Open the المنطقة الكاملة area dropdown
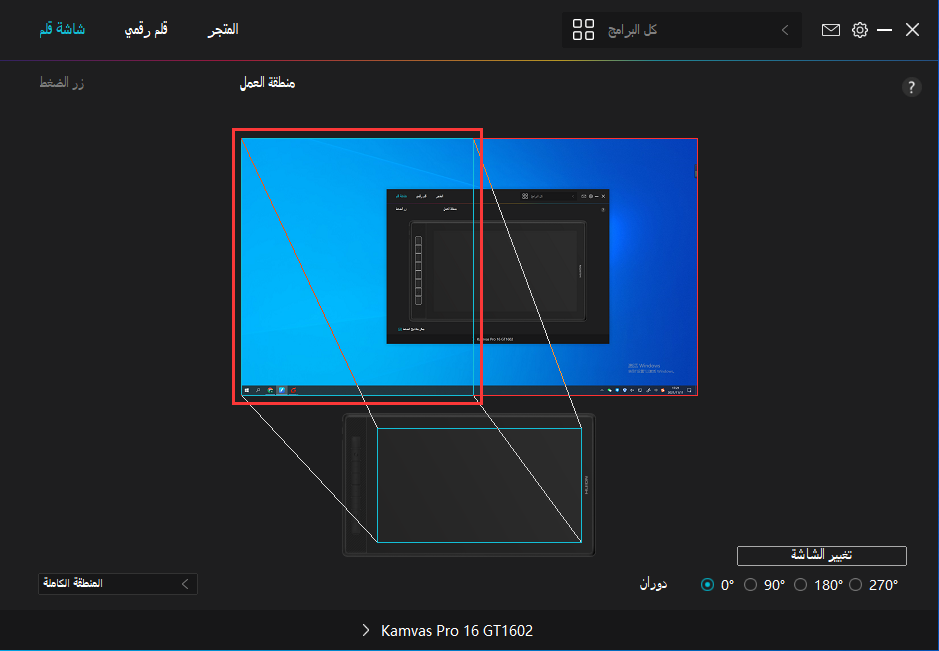This screenshot has height=651, width=939. click(x=118, y=583)
